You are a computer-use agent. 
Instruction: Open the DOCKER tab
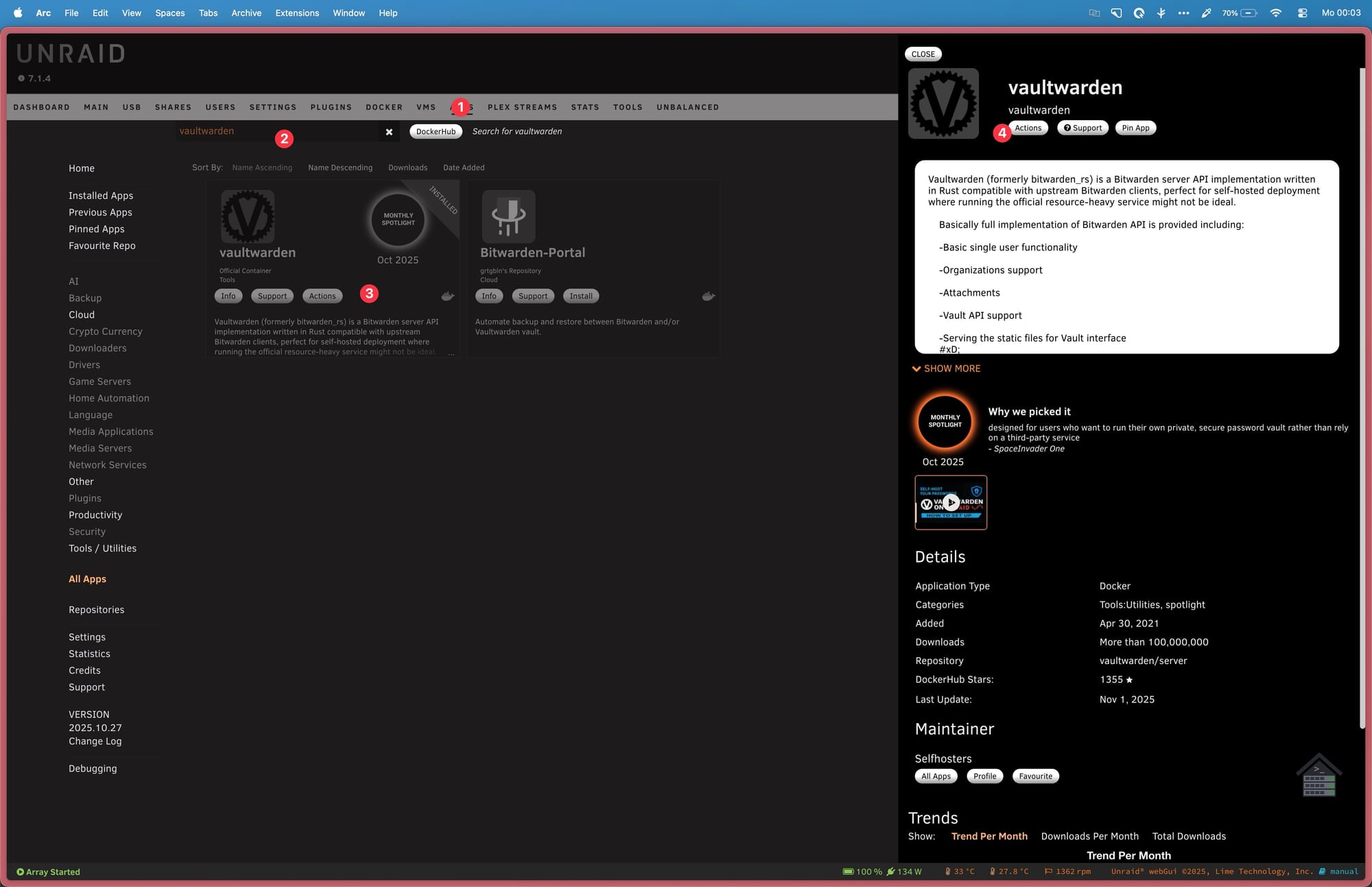pos(383,107)
